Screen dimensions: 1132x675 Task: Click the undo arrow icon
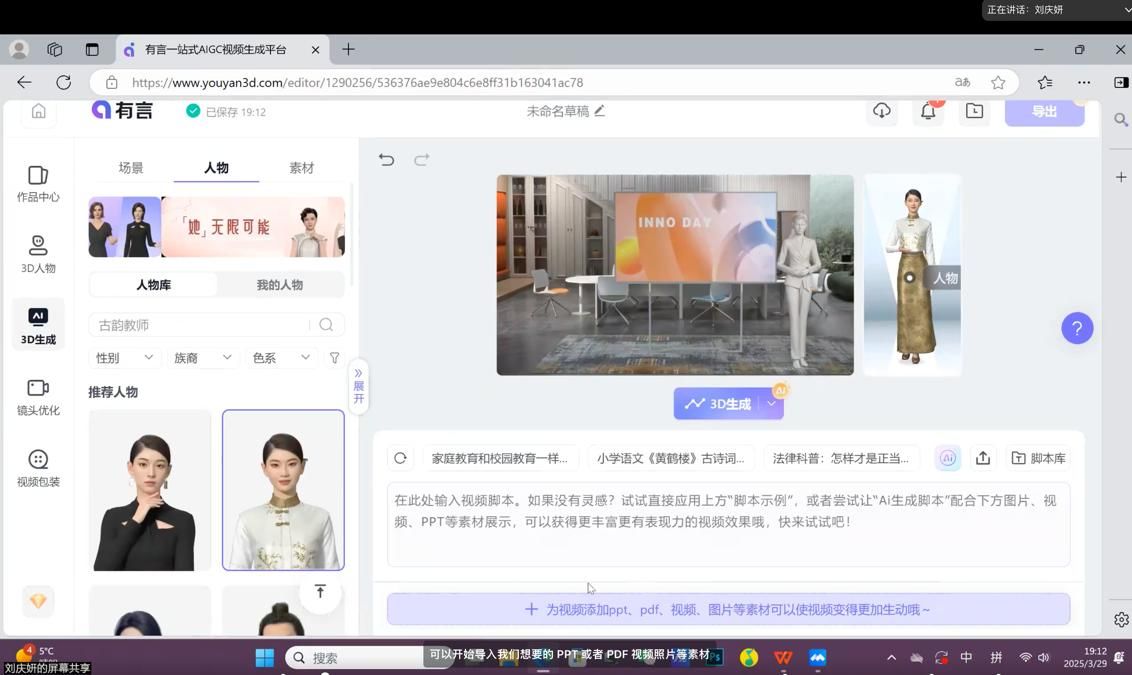(387, 160)
